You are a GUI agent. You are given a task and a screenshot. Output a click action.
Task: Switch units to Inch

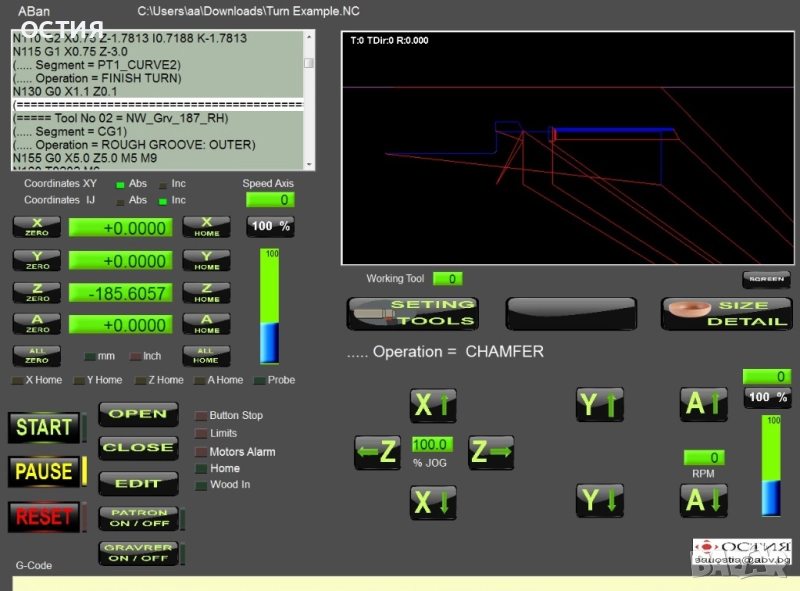(x=134, y=356)
